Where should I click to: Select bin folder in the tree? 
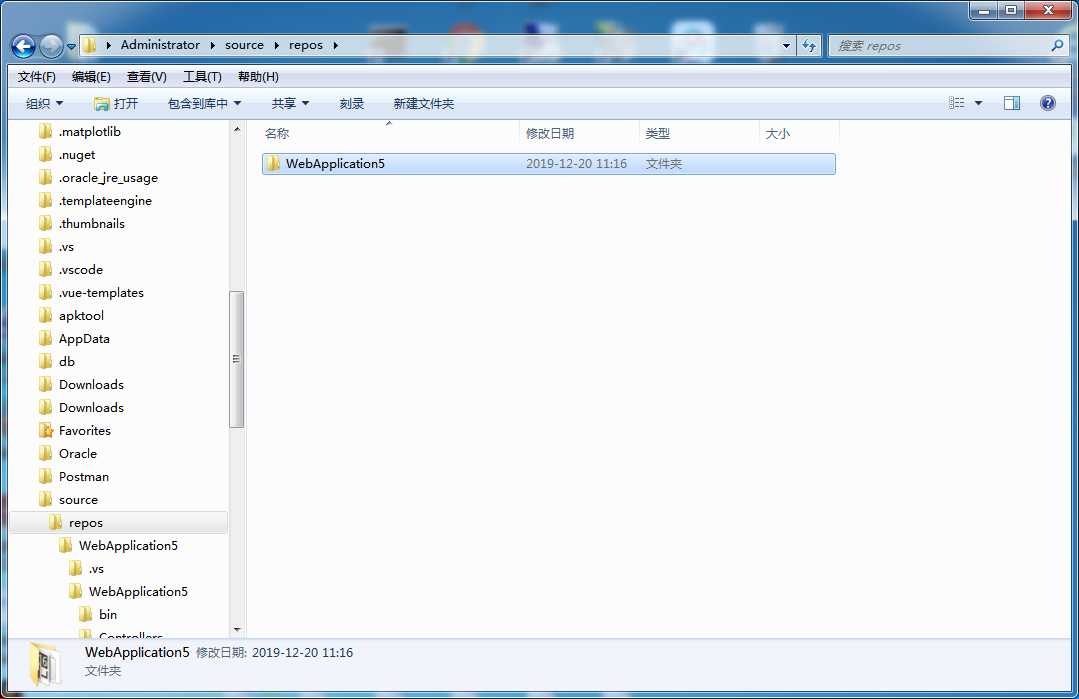[107, 614]
